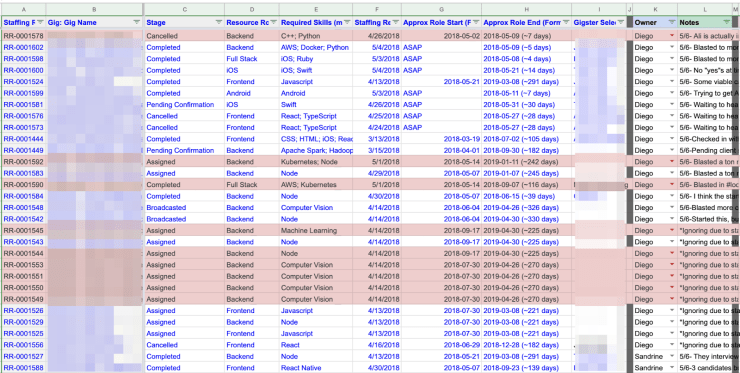The height and width of the screenshot is (373, 740).
Task: Select the 2018-04-01 start date cell
Action: tap(442, 151)
